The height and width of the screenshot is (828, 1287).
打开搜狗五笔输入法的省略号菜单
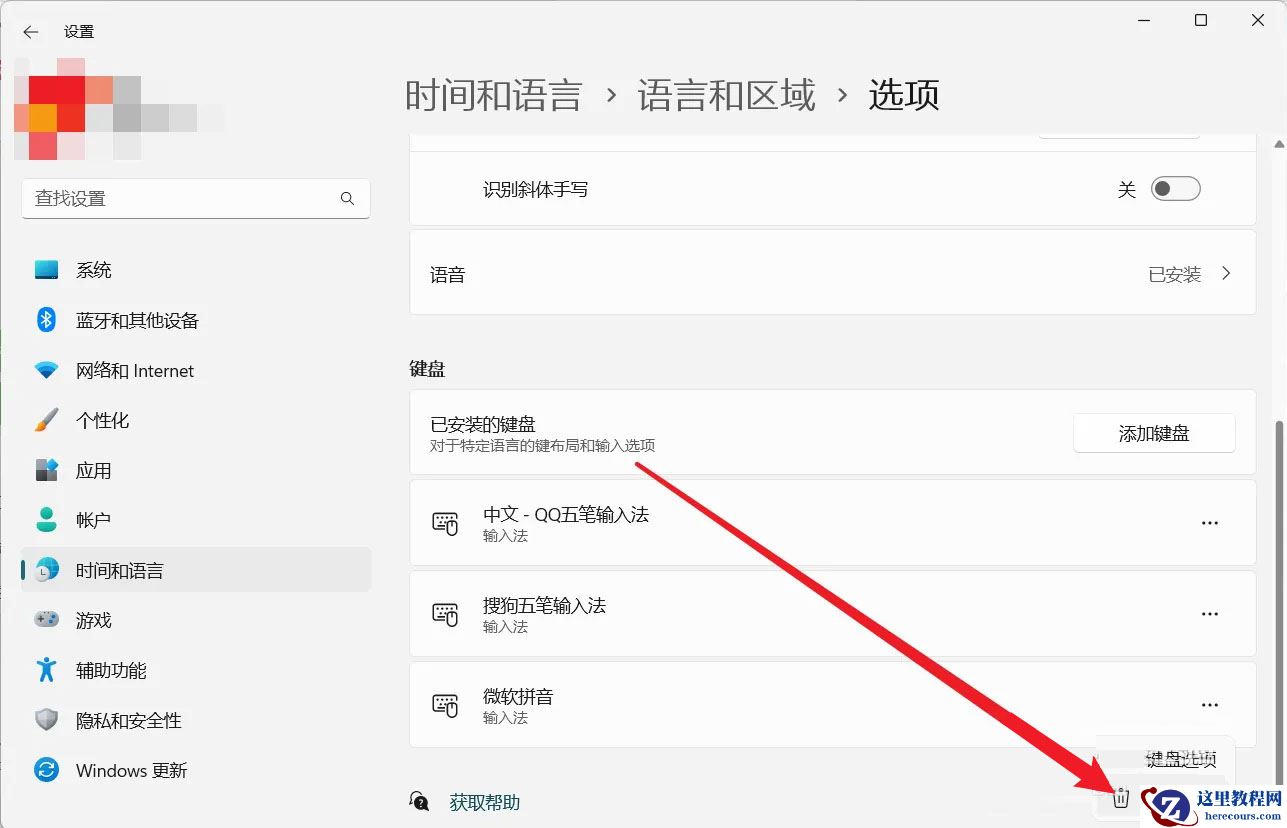click(x=1210, y=613)
